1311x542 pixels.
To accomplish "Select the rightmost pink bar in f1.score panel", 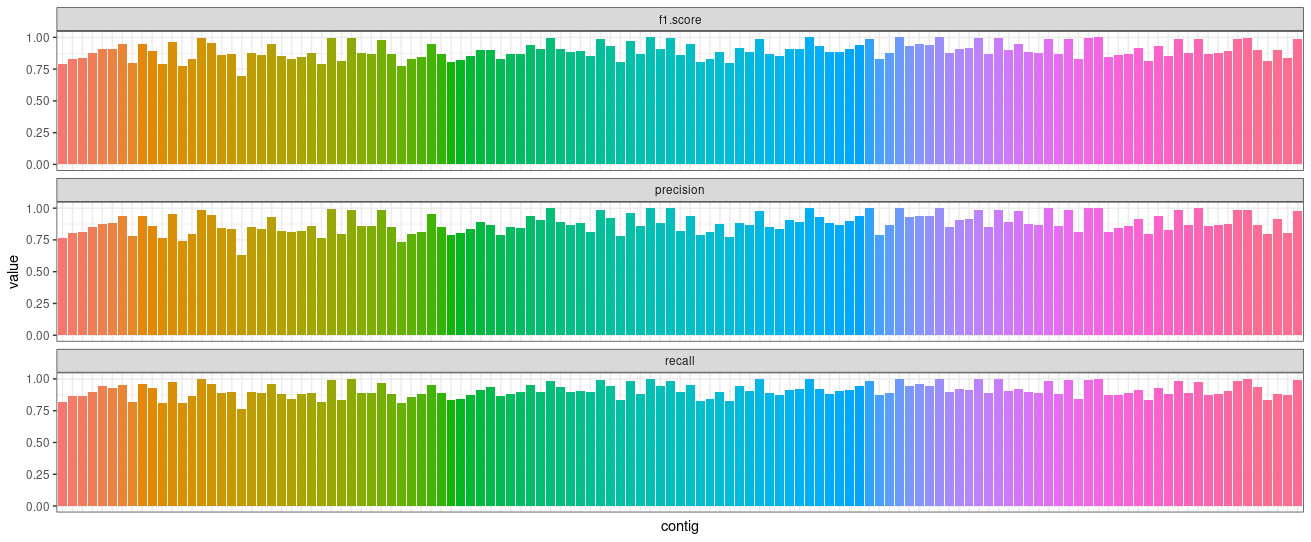I will coord(1297,101).
